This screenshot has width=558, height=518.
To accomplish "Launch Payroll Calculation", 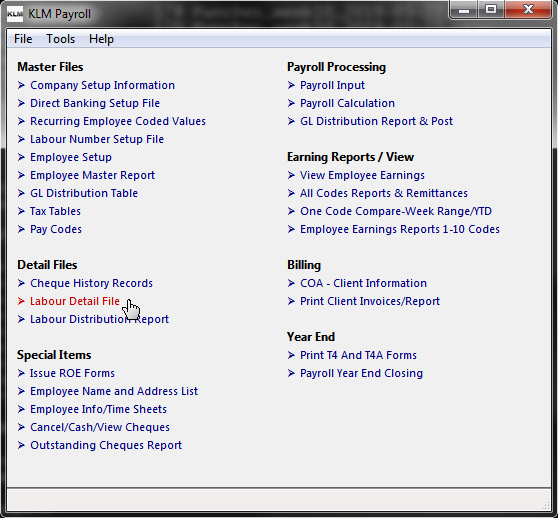I will [347, 103].
